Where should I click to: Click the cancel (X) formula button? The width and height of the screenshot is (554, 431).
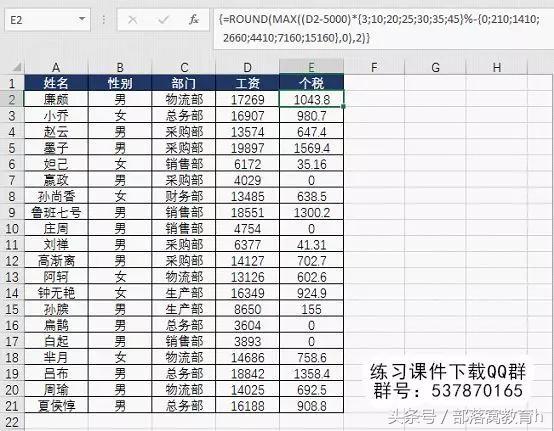coord(132,20)
